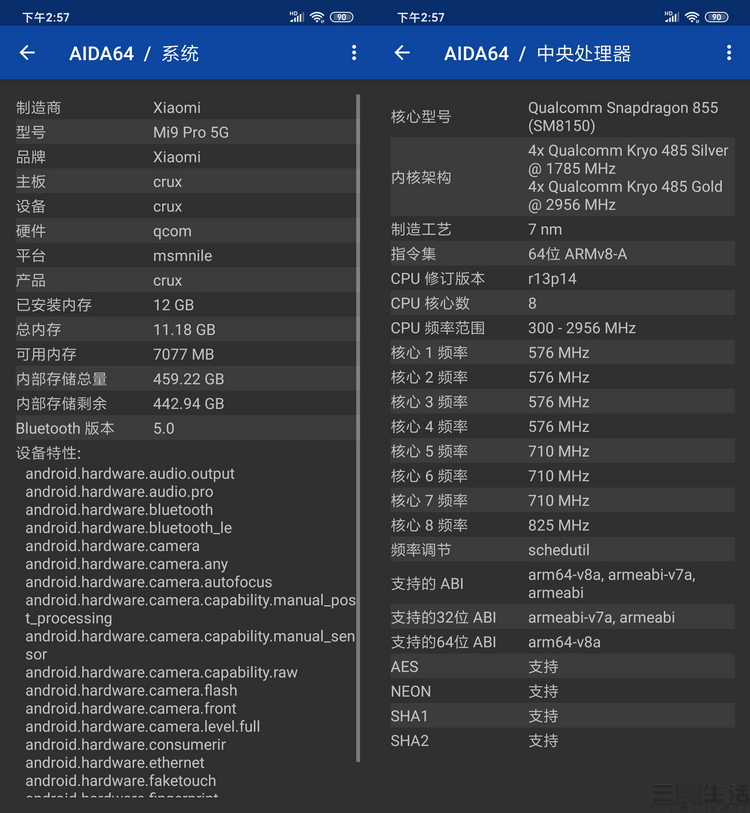Select android.hardware.camera.front entry
The image size is (750, 813).
click(131, 708)
